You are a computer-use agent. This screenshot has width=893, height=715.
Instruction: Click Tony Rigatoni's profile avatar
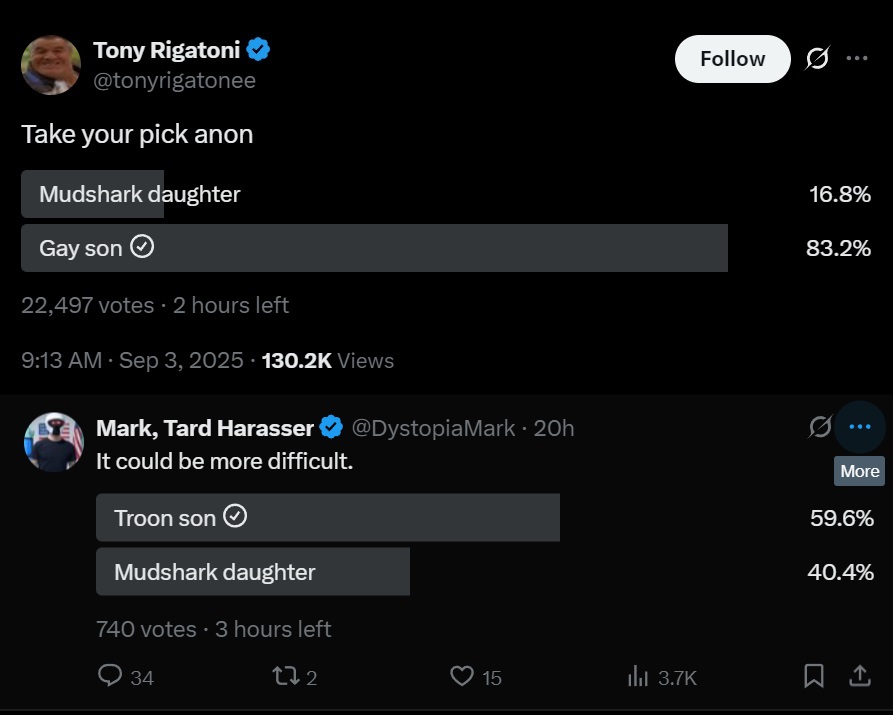[51, 65]
